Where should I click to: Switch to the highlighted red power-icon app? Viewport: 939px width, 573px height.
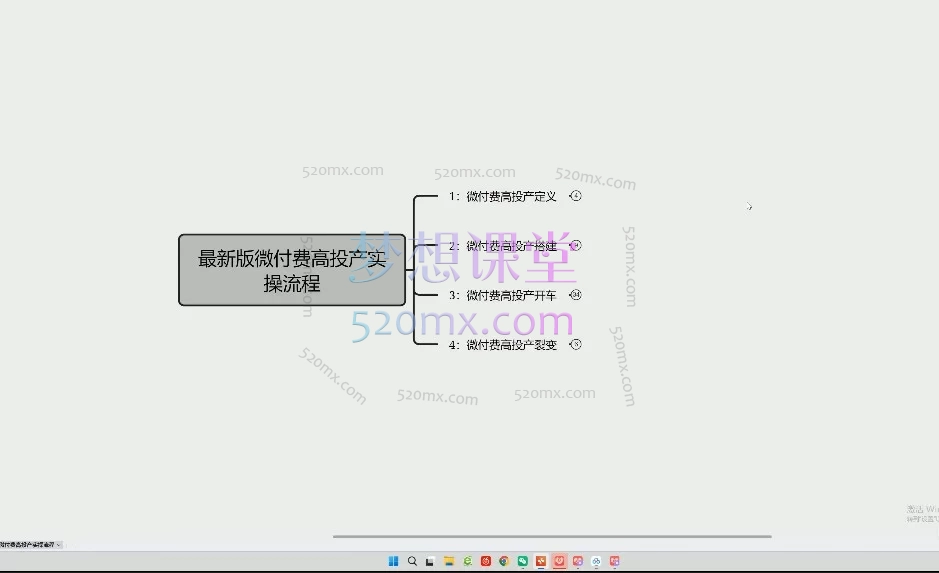click(559, 561)
